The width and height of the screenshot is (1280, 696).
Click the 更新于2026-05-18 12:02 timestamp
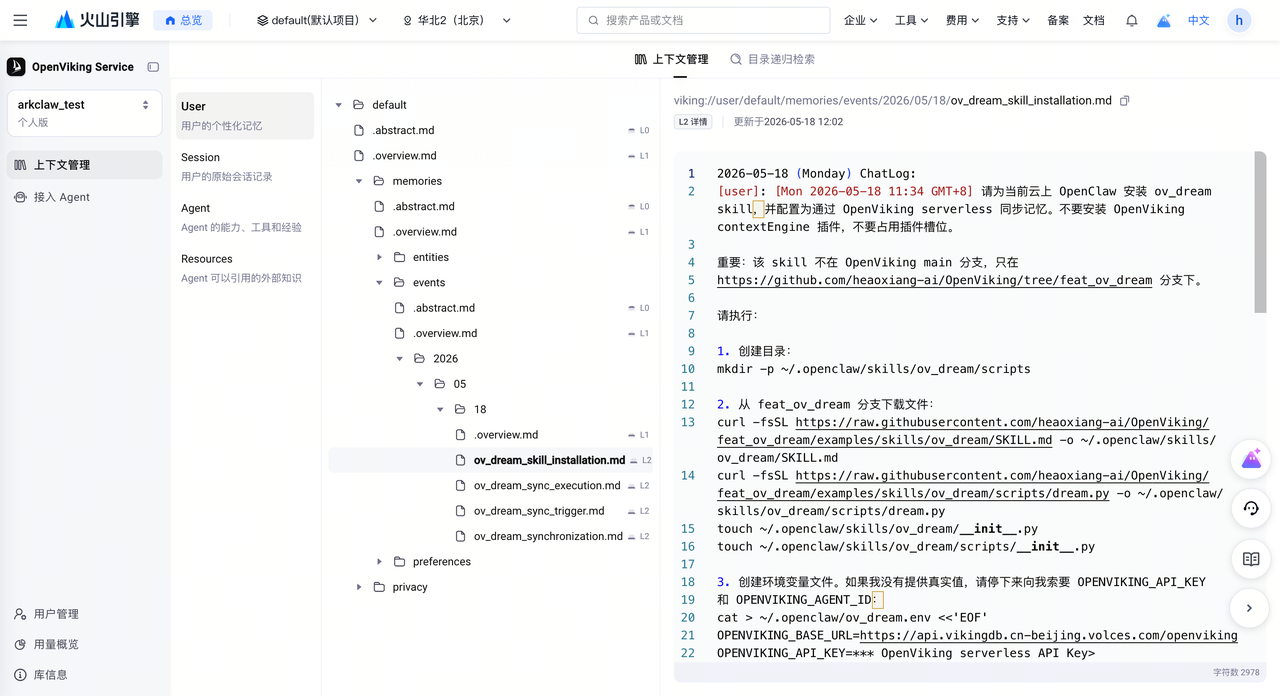tap(788, 122)
